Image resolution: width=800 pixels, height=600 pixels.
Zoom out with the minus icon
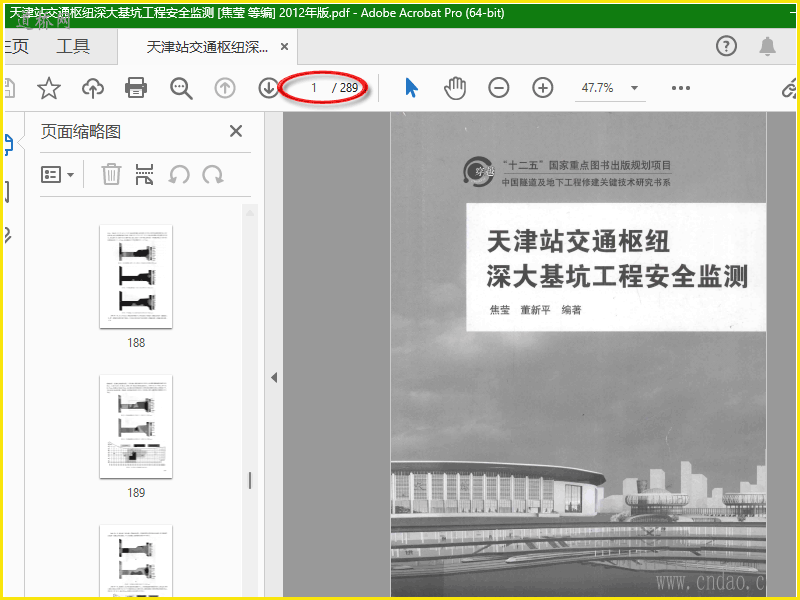[498, 88]
